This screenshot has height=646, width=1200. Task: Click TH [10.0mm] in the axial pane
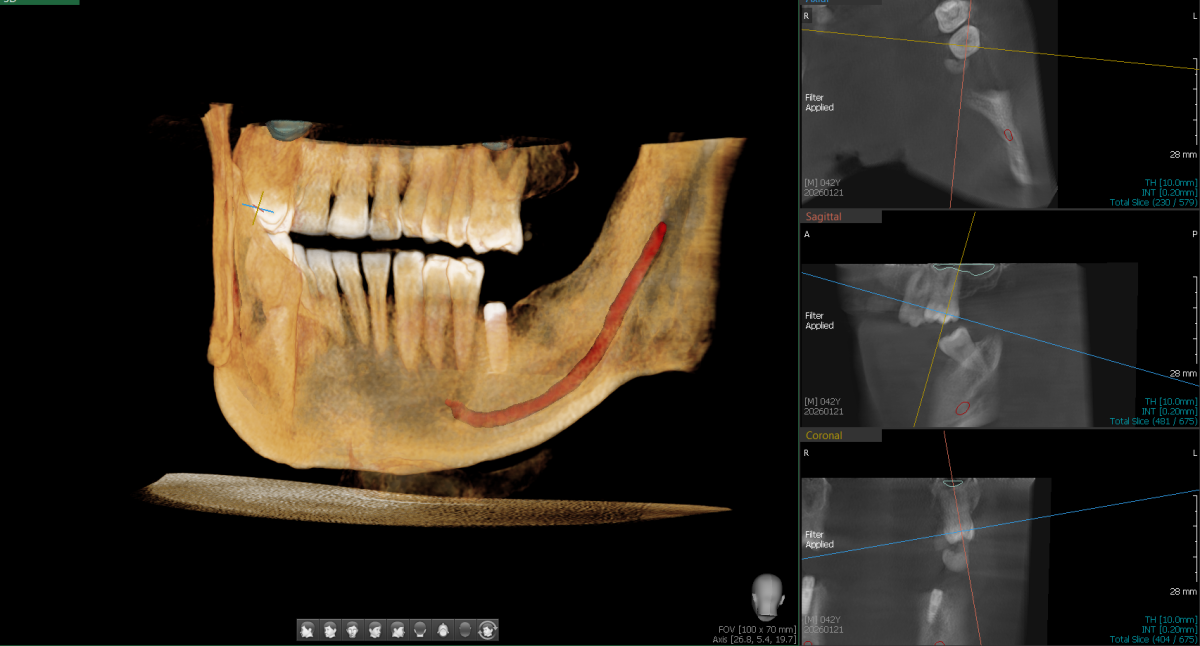(x=1171, y=183)
